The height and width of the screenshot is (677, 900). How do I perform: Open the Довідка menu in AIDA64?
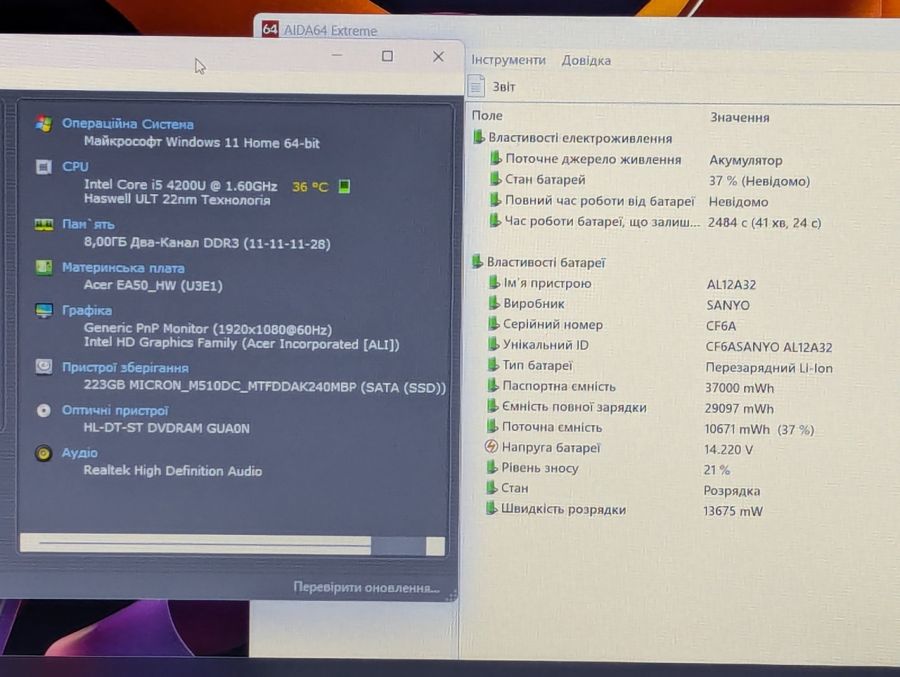[586, 60]
